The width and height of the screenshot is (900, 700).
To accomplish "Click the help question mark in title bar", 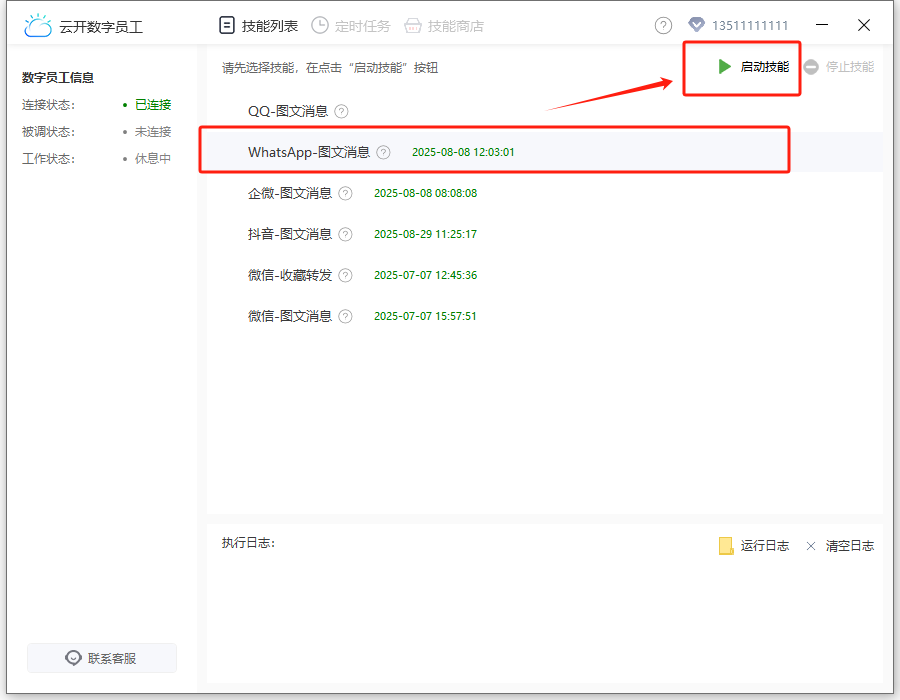I will point(663,26).
